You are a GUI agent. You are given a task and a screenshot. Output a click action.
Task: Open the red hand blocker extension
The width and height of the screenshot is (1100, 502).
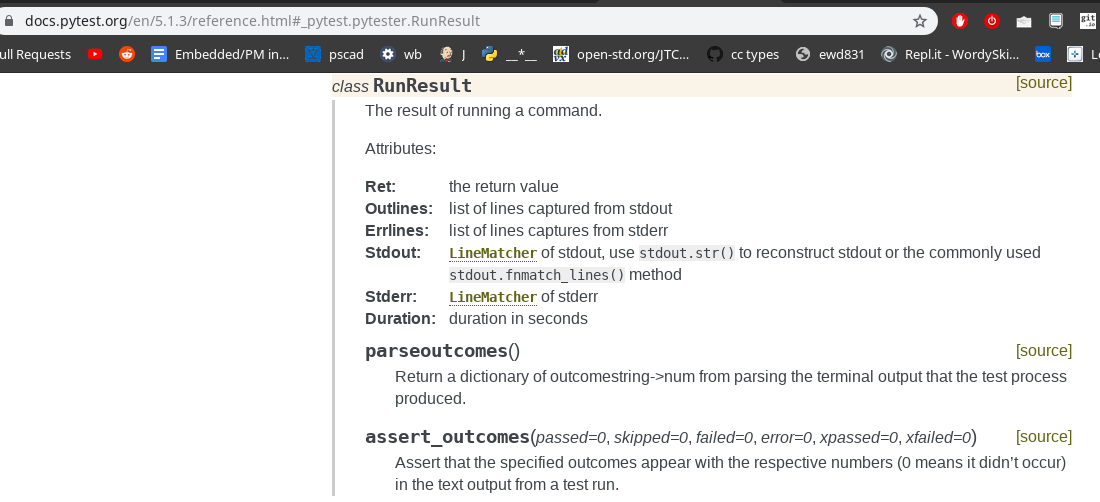pyautogui.click(x=960, y=21)
